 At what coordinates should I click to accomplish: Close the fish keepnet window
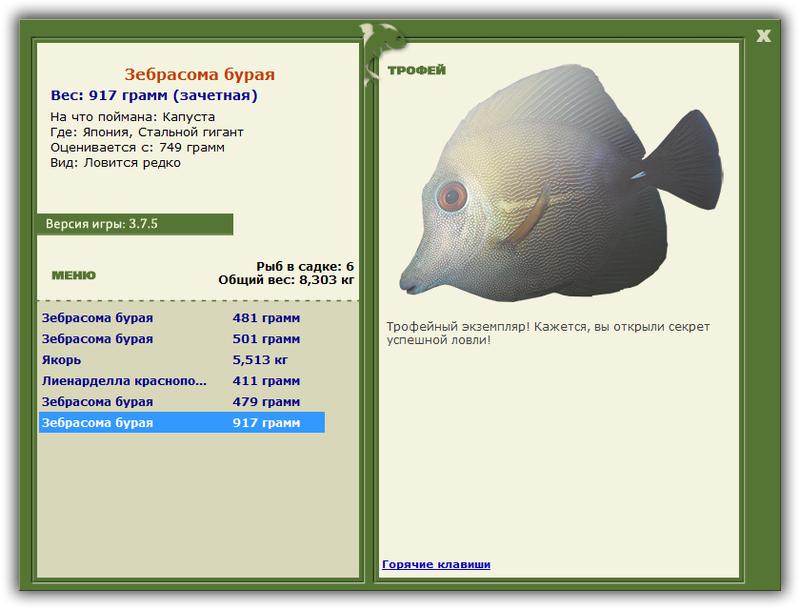pyautogui.click(x=763, y=36)
